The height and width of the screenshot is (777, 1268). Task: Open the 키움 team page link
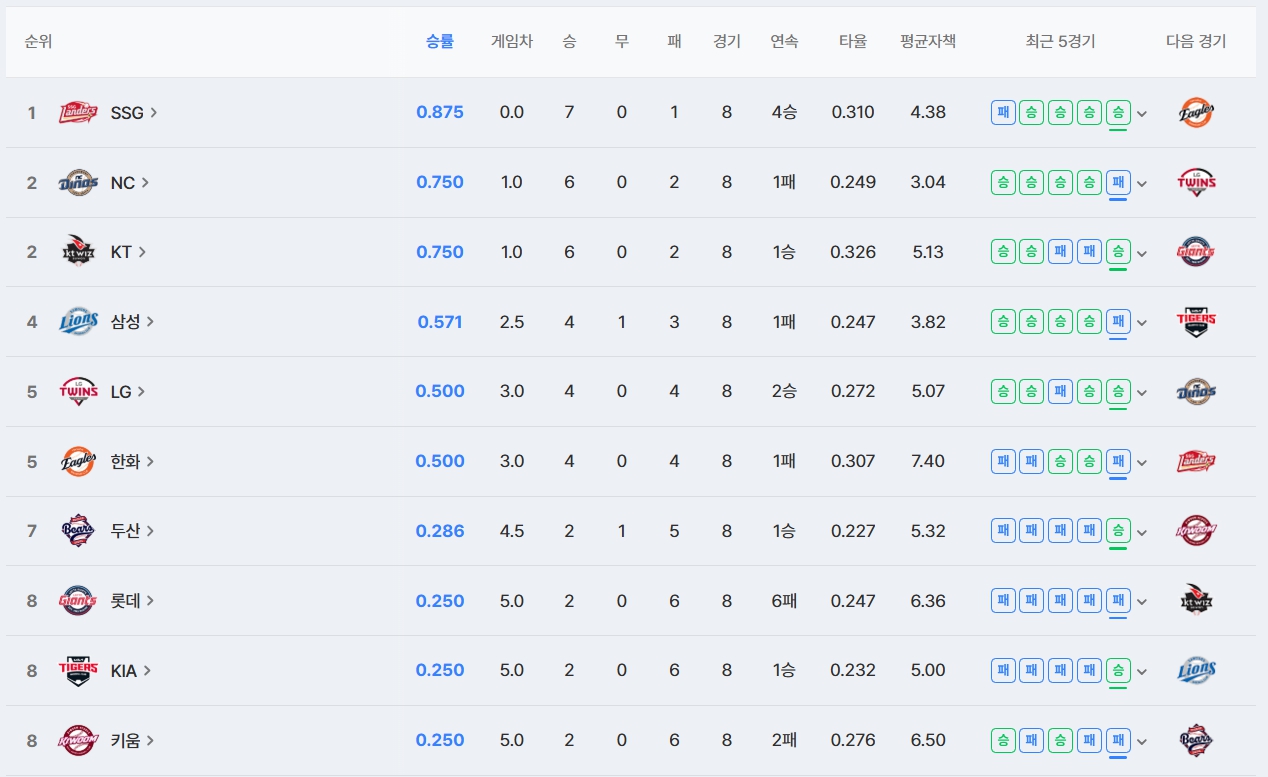[x=133, y=741]
